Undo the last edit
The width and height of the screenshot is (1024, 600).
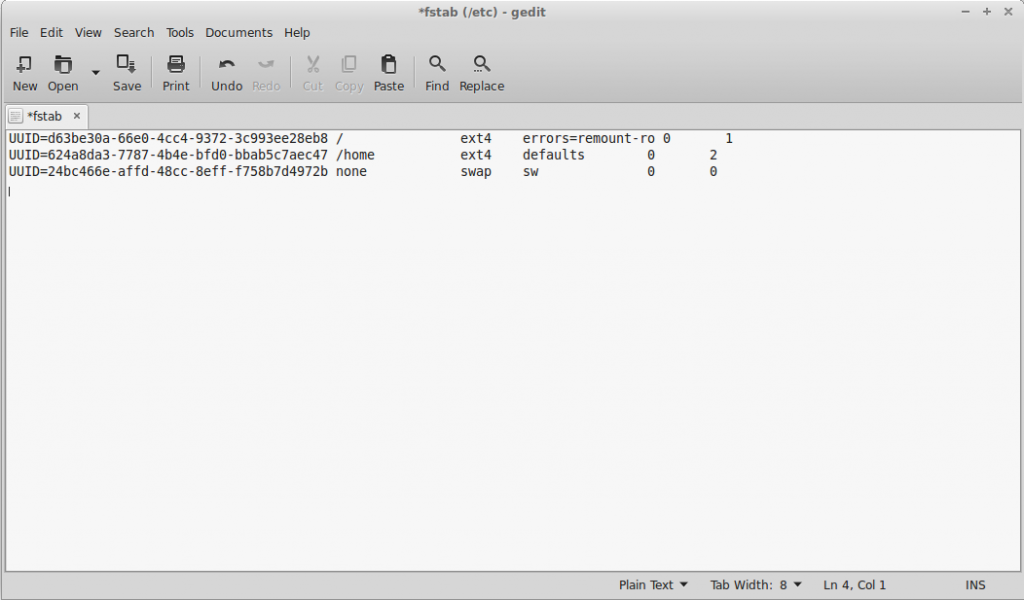227,72
